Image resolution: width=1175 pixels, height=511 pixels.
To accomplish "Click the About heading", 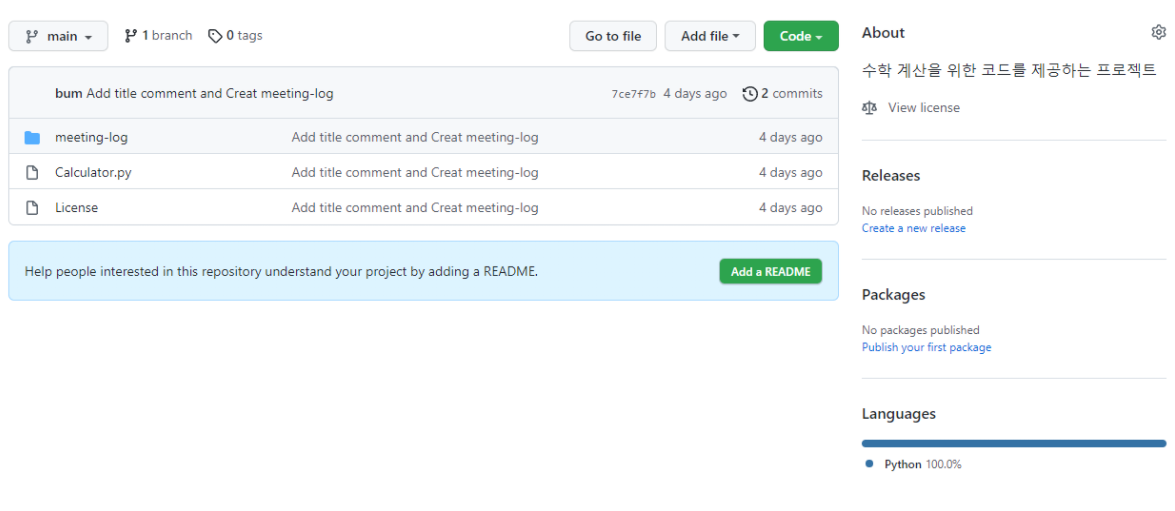I will (x=883, y=33).
